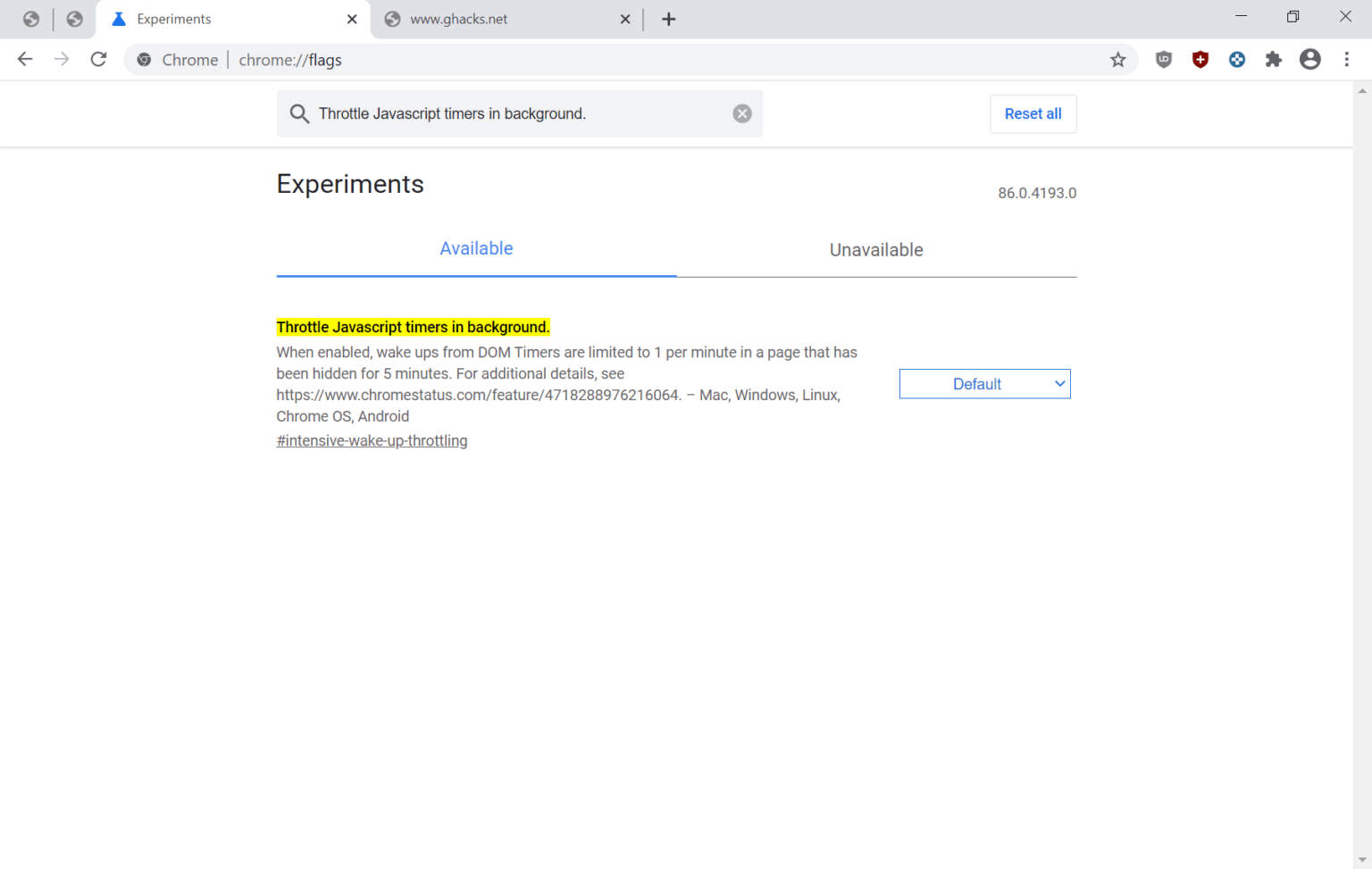Open a new tab with the plus button
1372x869 pixels.
(668, 20)
